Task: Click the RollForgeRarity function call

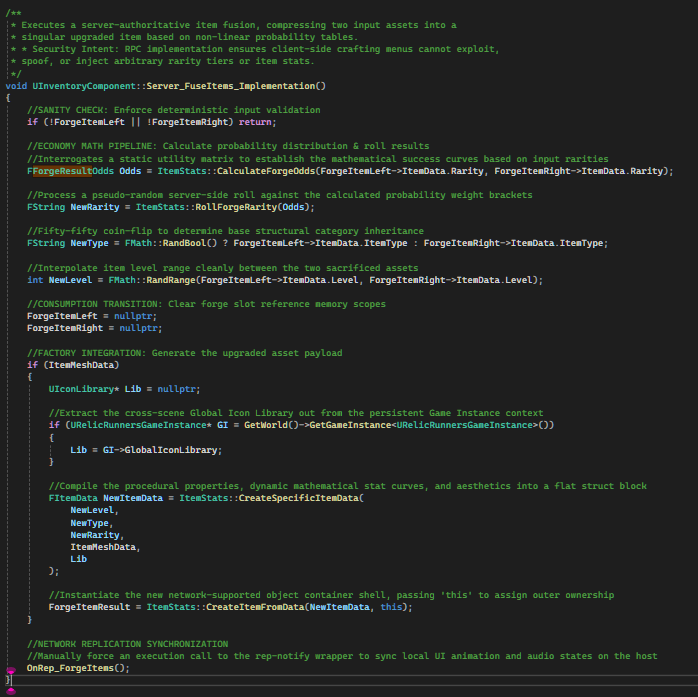Action: (x=236, y=207)
